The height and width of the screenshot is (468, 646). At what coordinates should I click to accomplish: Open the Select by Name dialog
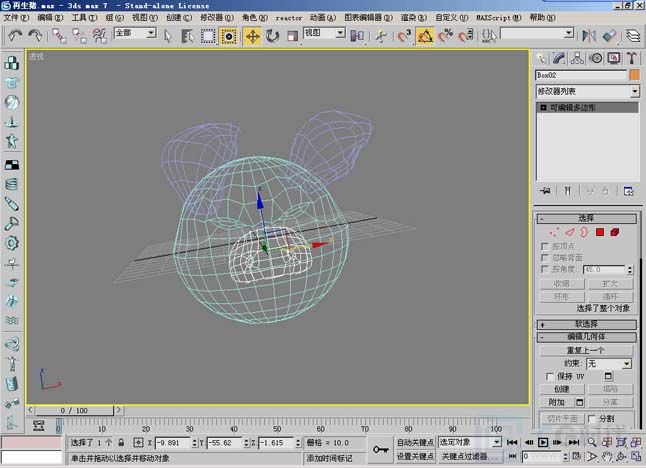[187, 36]
